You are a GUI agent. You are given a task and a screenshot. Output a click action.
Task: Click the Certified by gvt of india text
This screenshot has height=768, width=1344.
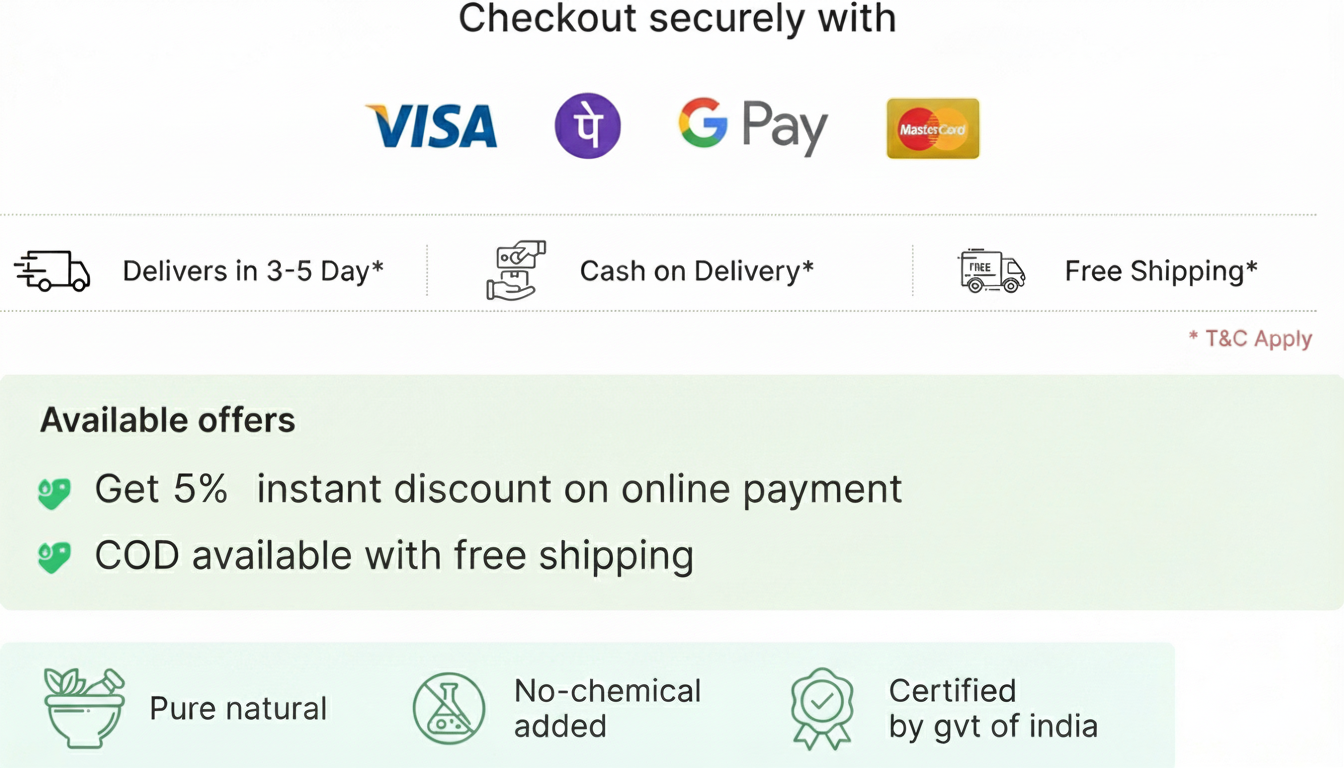[x=992, y=708]
